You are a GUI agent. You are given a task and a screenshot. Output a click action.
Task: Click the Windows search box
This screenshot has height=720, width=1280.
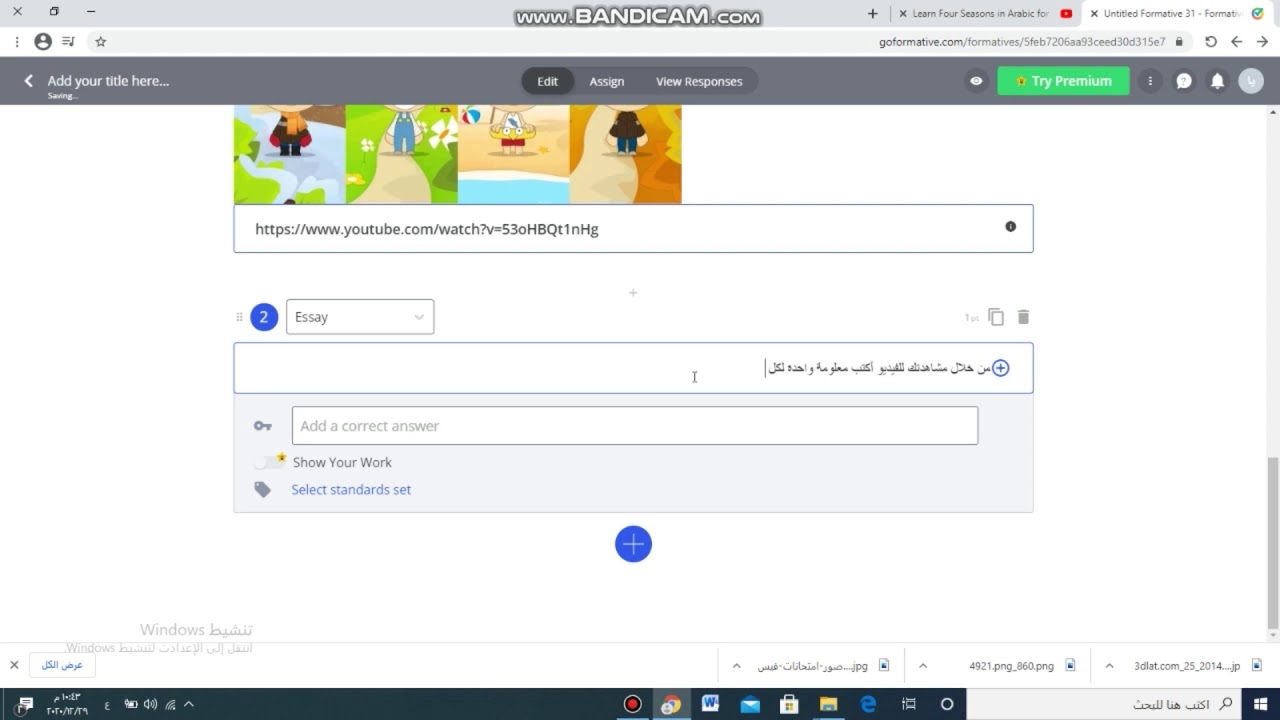pos(1105,704)
